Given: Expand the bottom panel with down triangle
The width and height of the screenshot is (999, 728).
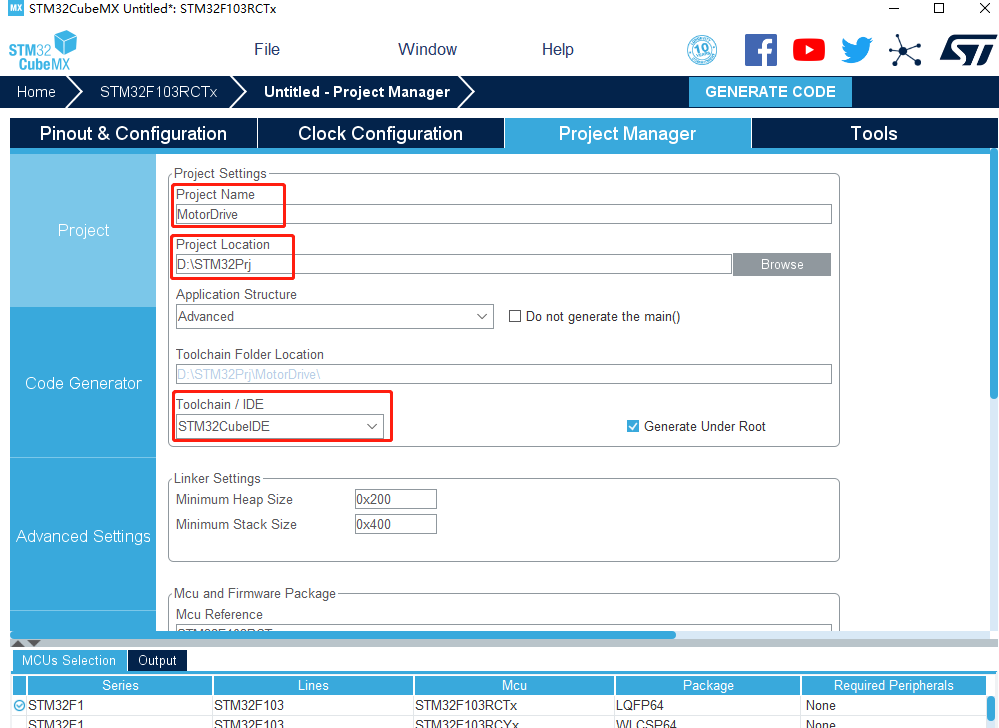Looking at the screenshot, I should 34,643.
